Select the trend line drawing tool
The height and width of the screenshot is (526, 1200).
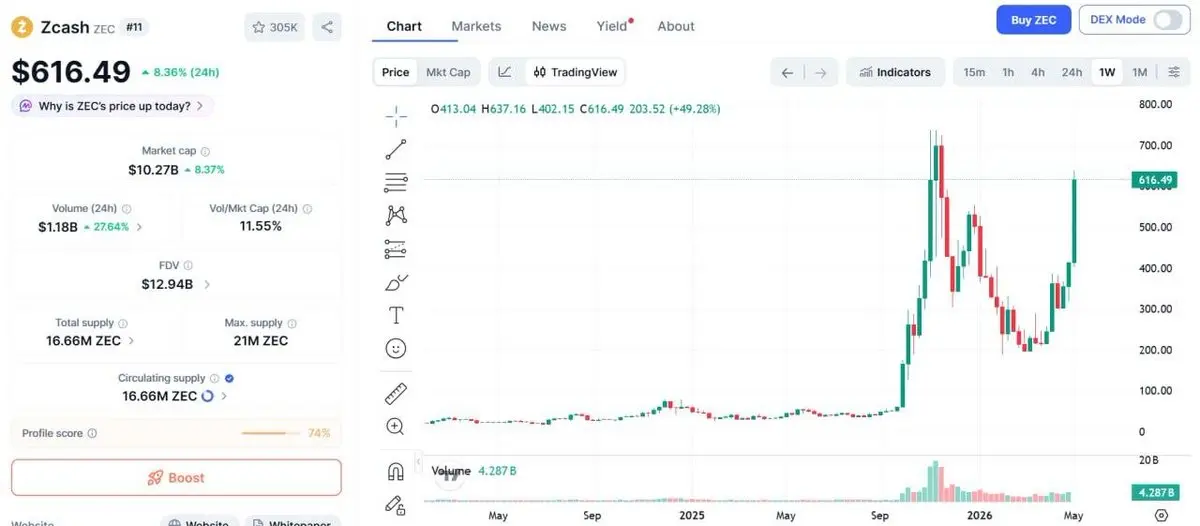396,150
